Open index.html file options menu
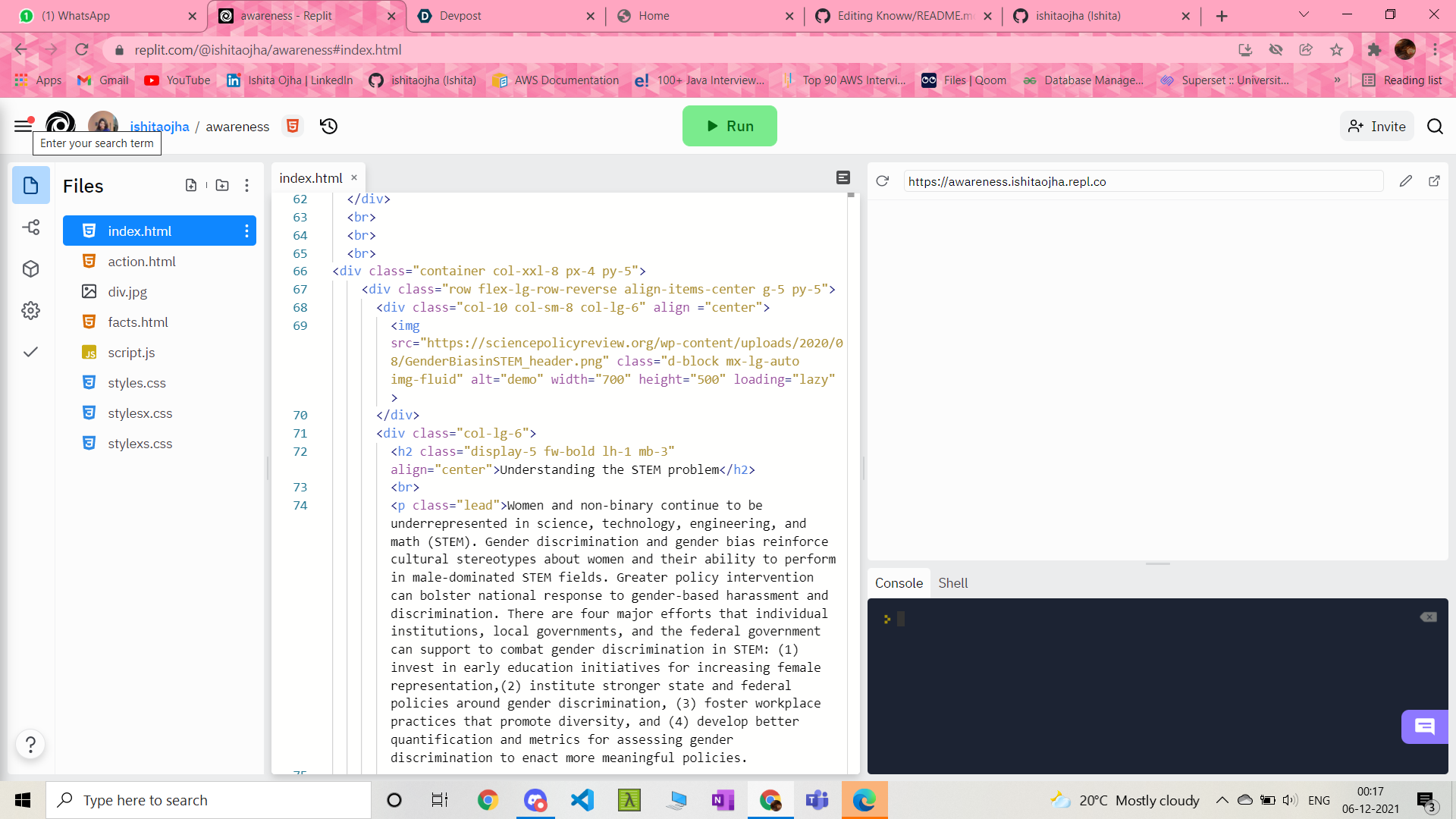1456x819 pixels. [x=246, y=231]
